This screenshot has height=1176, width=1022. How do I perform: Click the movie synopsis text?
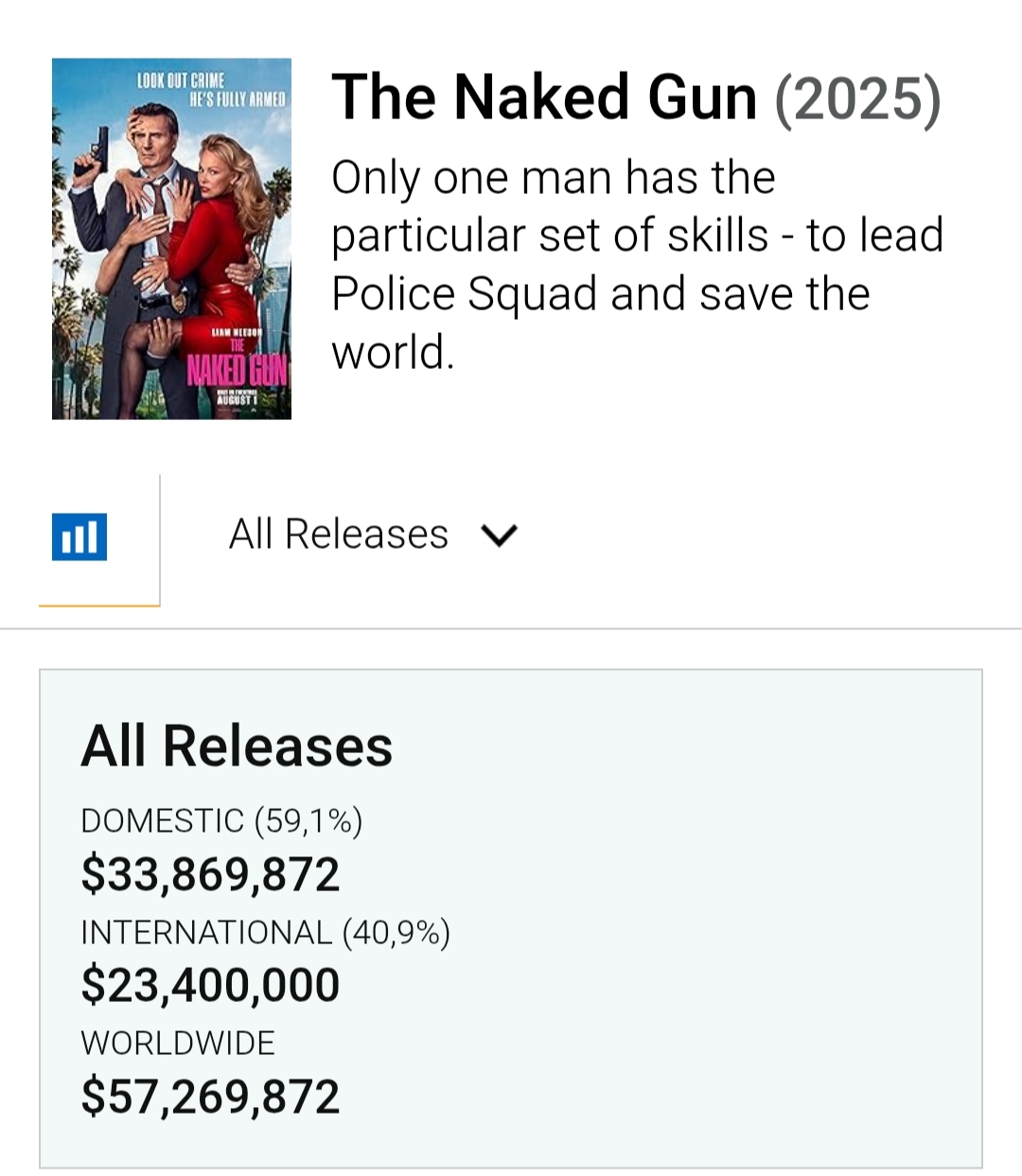pyautogui.click(x=636, y=264)
